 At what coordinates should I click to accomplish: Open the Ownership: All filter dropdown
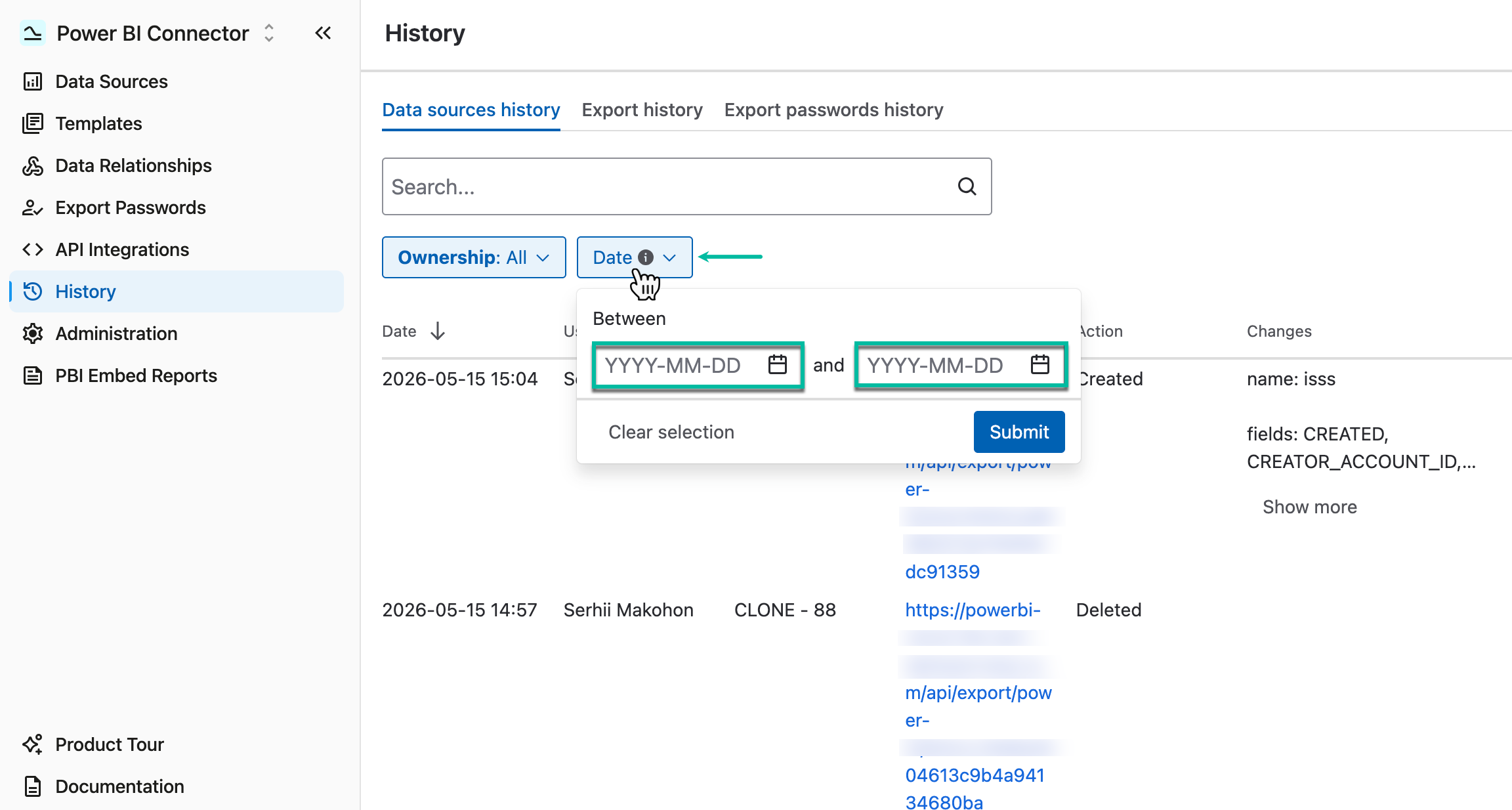coord(474,257)
